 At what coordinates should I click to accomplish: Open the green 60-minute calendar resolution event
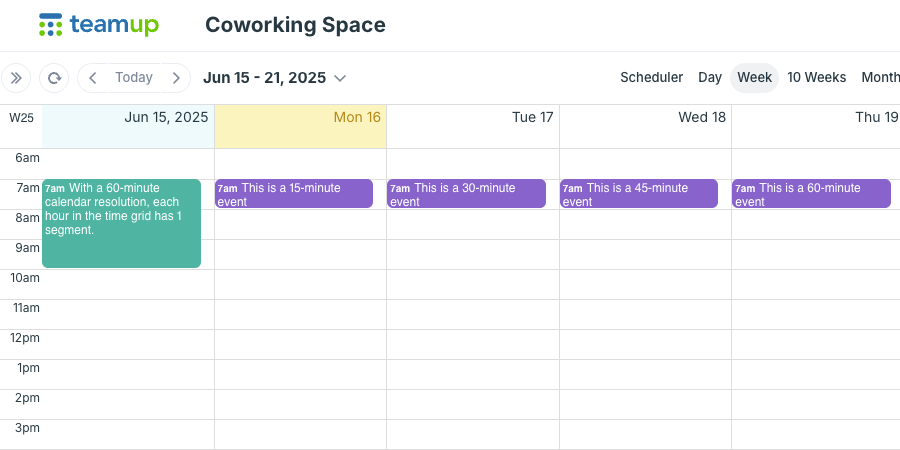tap(122, 223)
